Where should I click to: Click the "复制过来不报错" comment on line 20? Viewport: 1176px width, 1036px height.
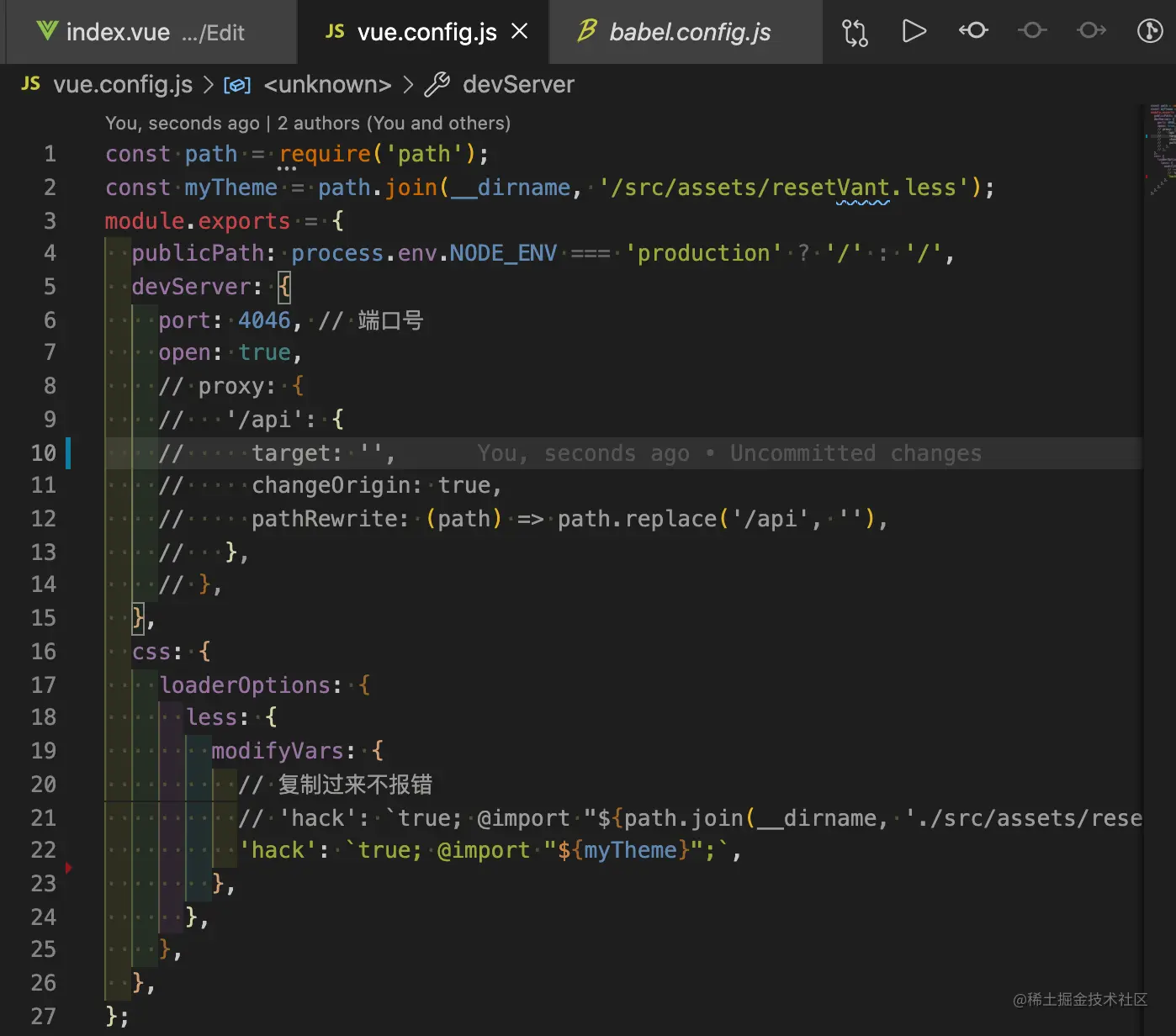(355, 785)
